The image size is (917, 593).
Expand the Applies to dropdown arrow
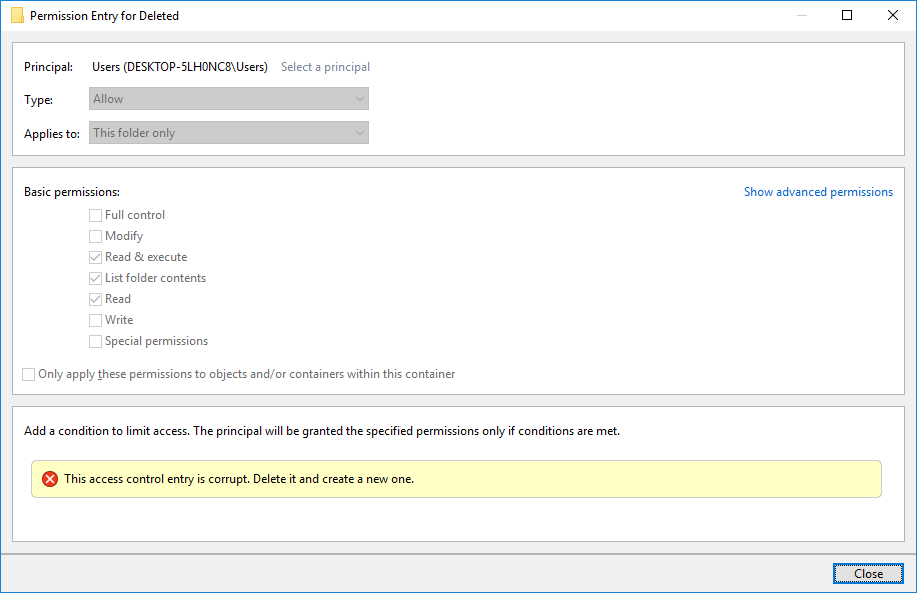pos(360,133)
